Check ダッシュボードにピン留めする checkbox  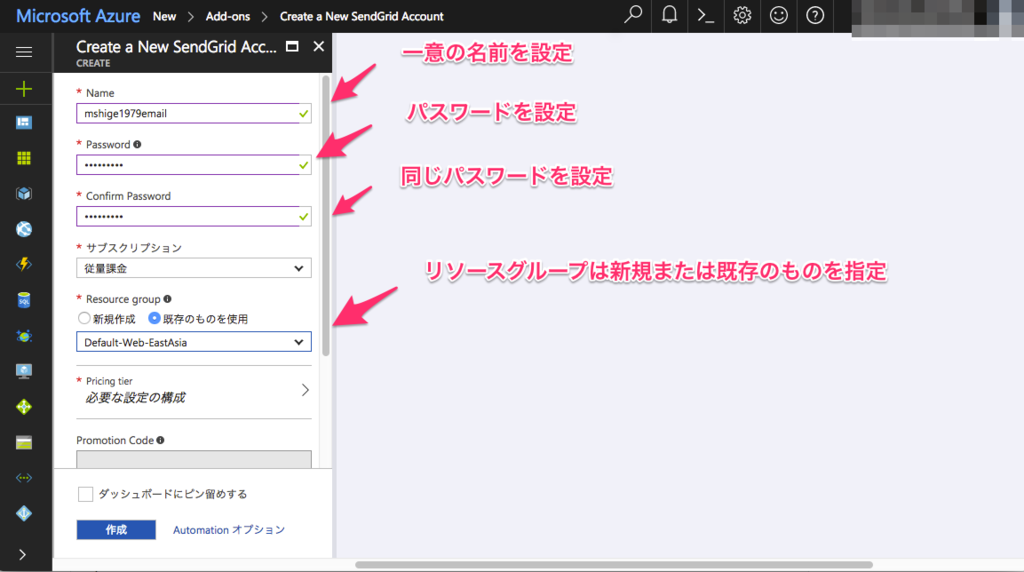click(86, 494)
